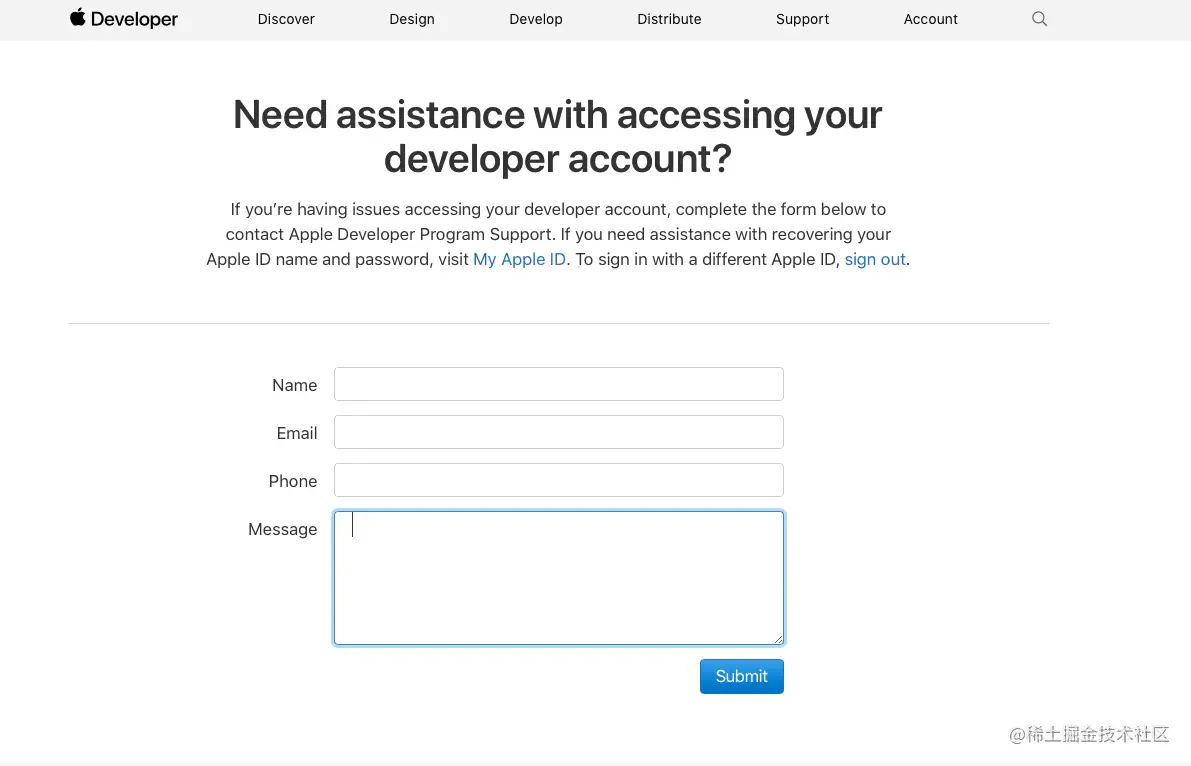Select the Phone input box
Viewport: 1191px width, 766px height.
[x=558, y=480]
